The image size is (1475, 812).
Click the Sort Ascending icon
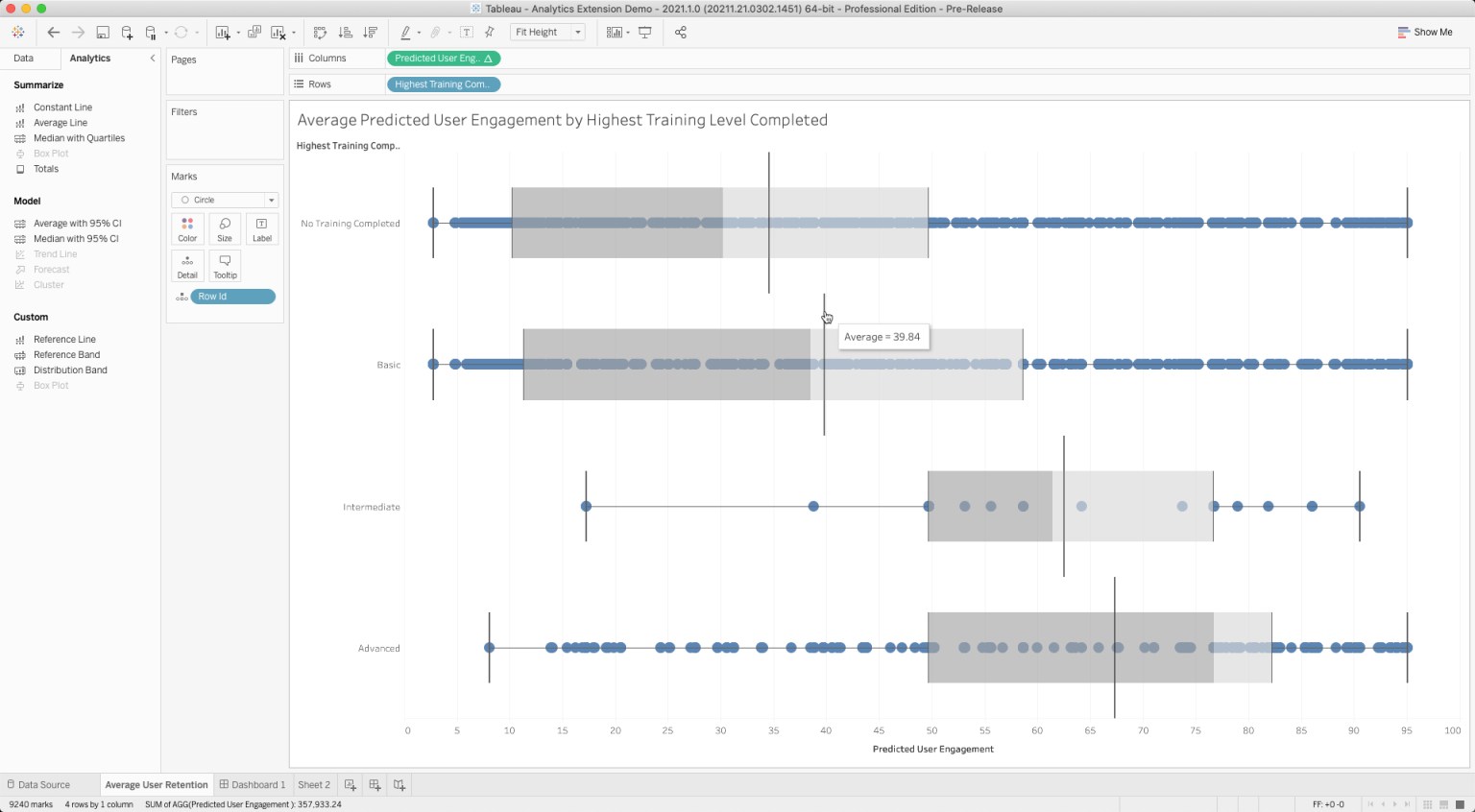343,32
